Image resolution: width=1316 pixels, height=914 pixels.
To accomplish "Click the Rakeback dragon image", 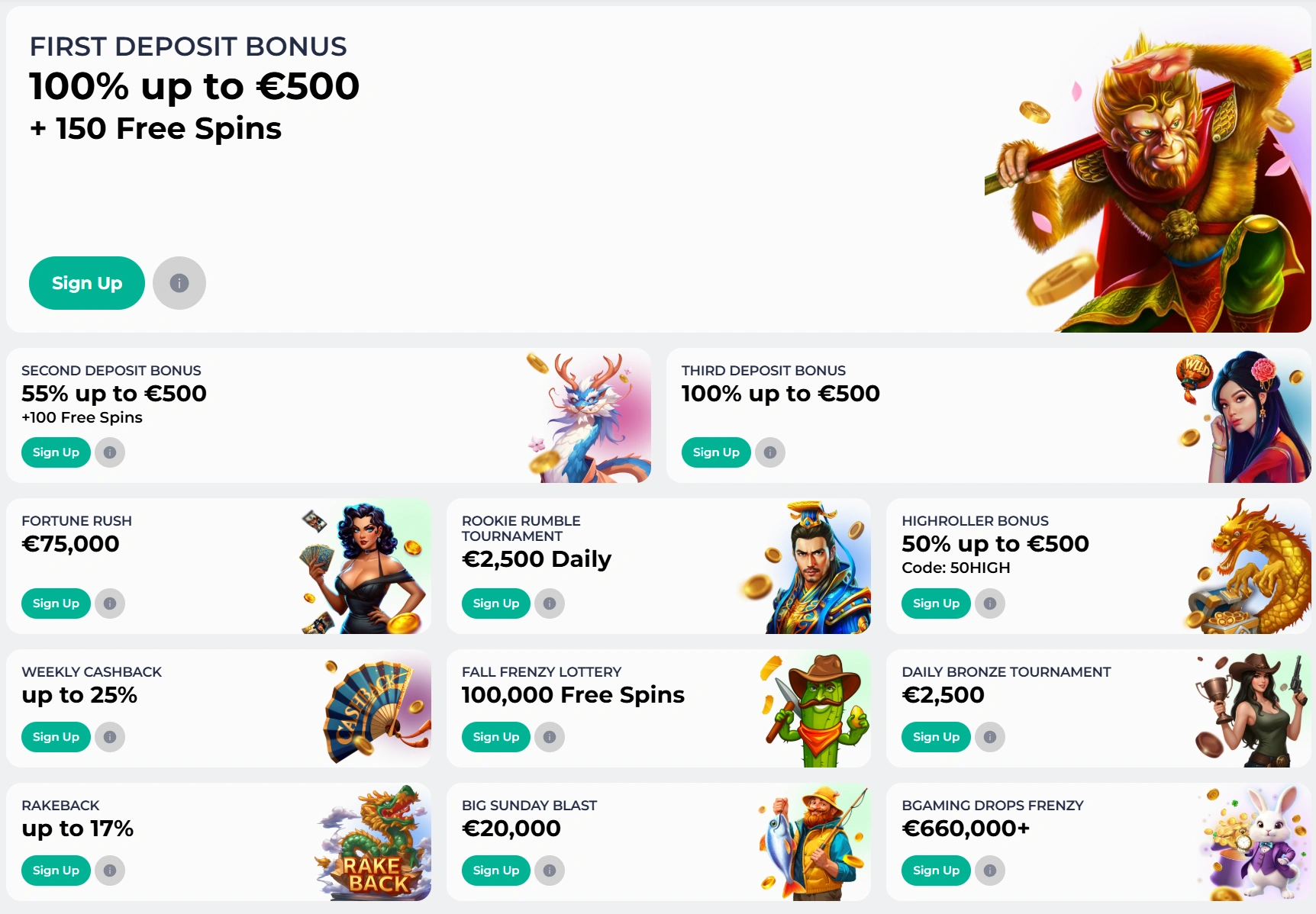I will [374, 839].
